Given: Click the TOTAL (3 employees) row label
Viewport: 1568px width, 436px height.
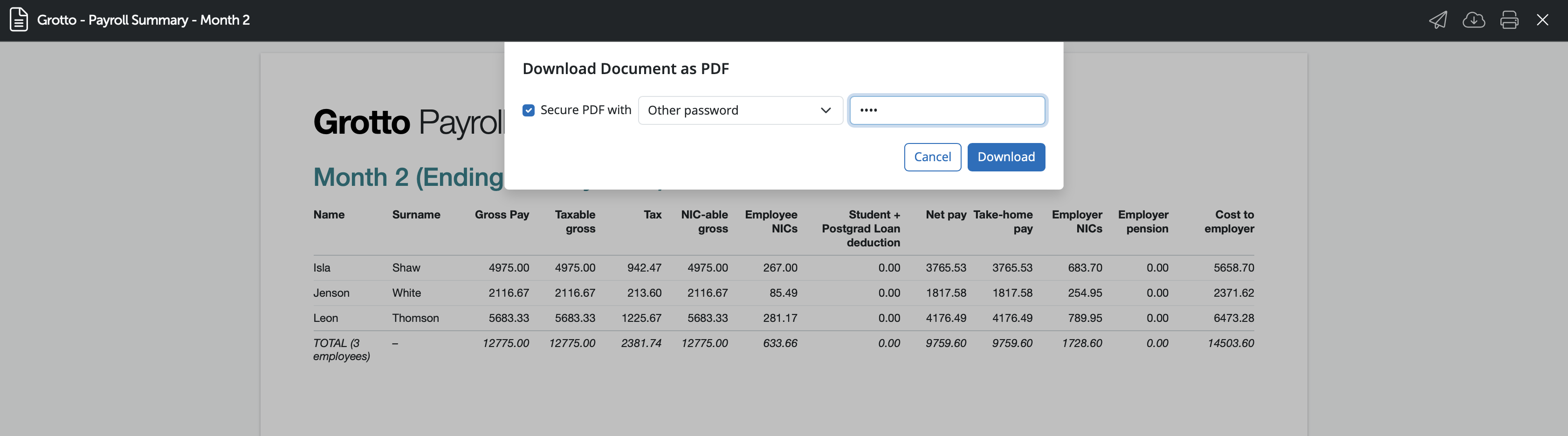Looking at the screenshot, I should point(342,350).
